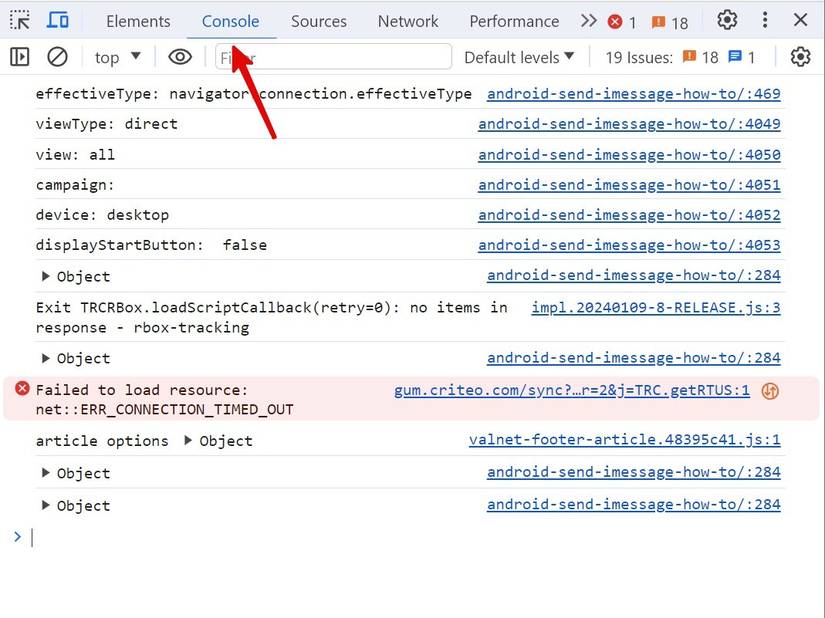The height and width of the screenshot is (618, 825).
Task: Clear the console
Action: [56, 57]
